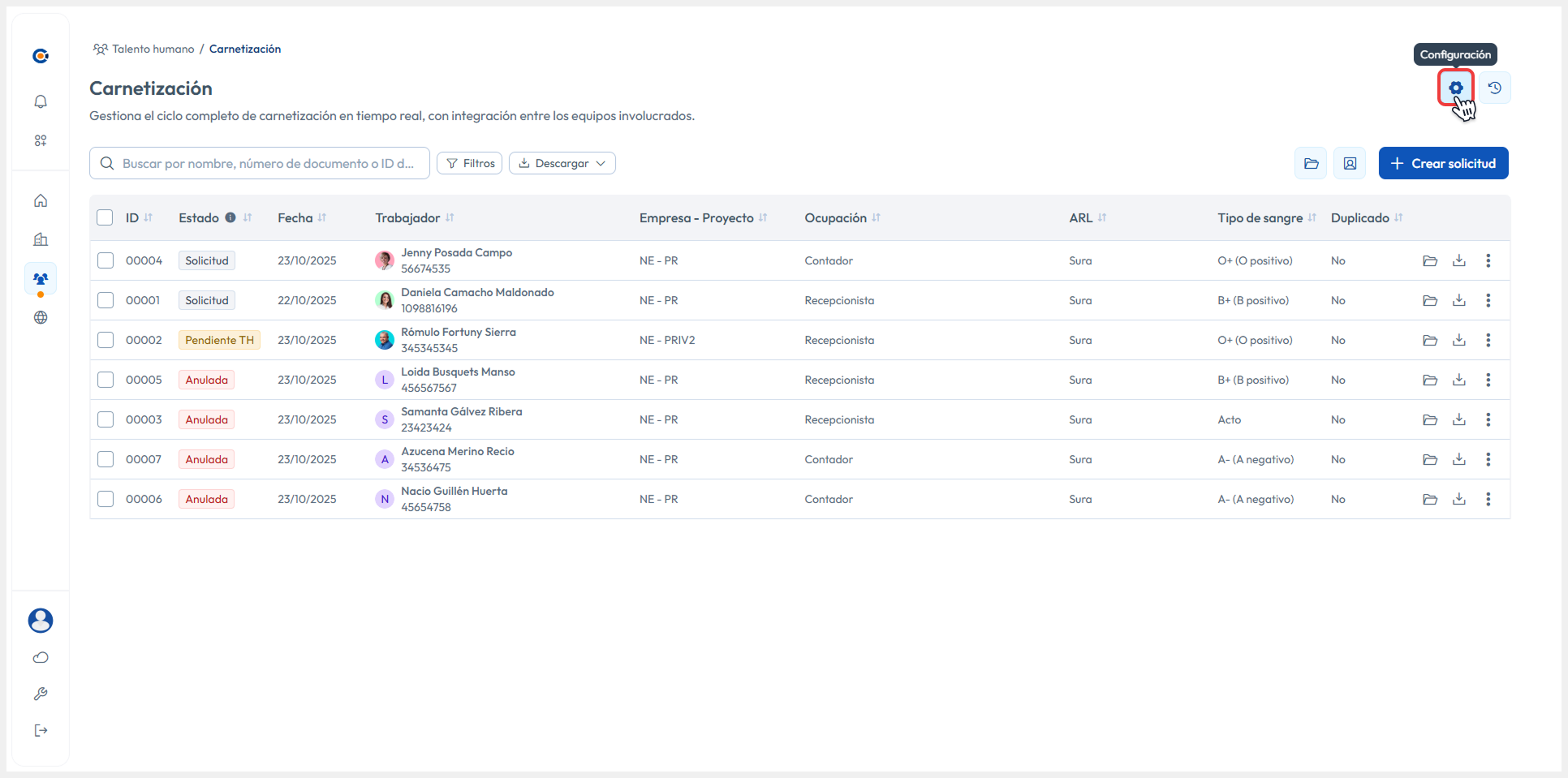The height and width of the screenshot is (778, 1568).
Task: Open the Carnetización breadcrumb link
Action: [244, 49]
